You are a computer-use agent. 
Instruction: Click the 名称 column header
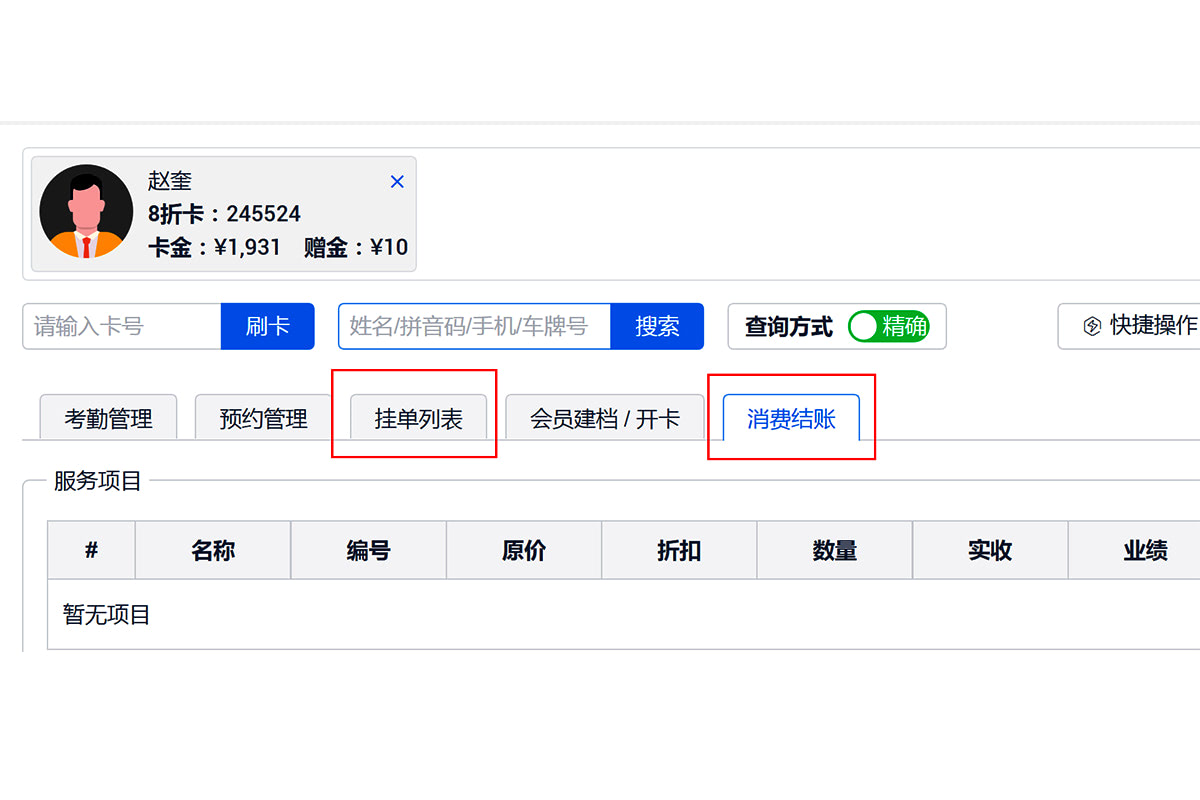(x=211, y=550)
